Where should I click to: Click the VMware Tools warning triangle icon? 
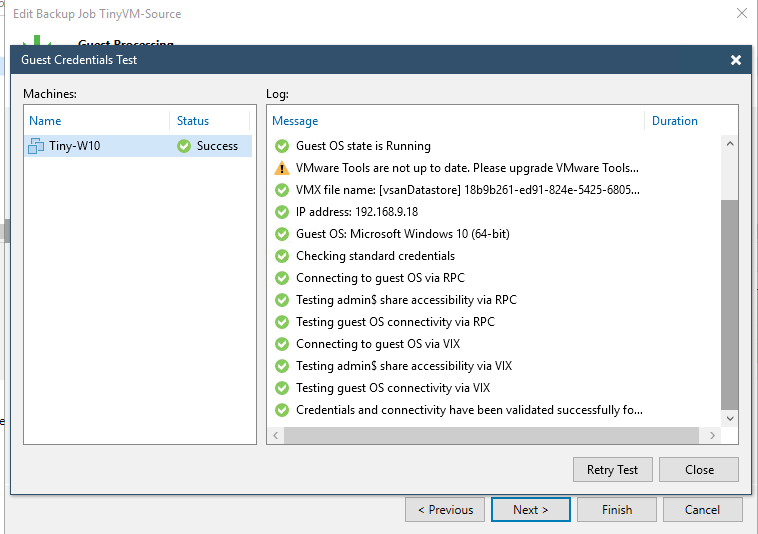[x=281, y=168]
